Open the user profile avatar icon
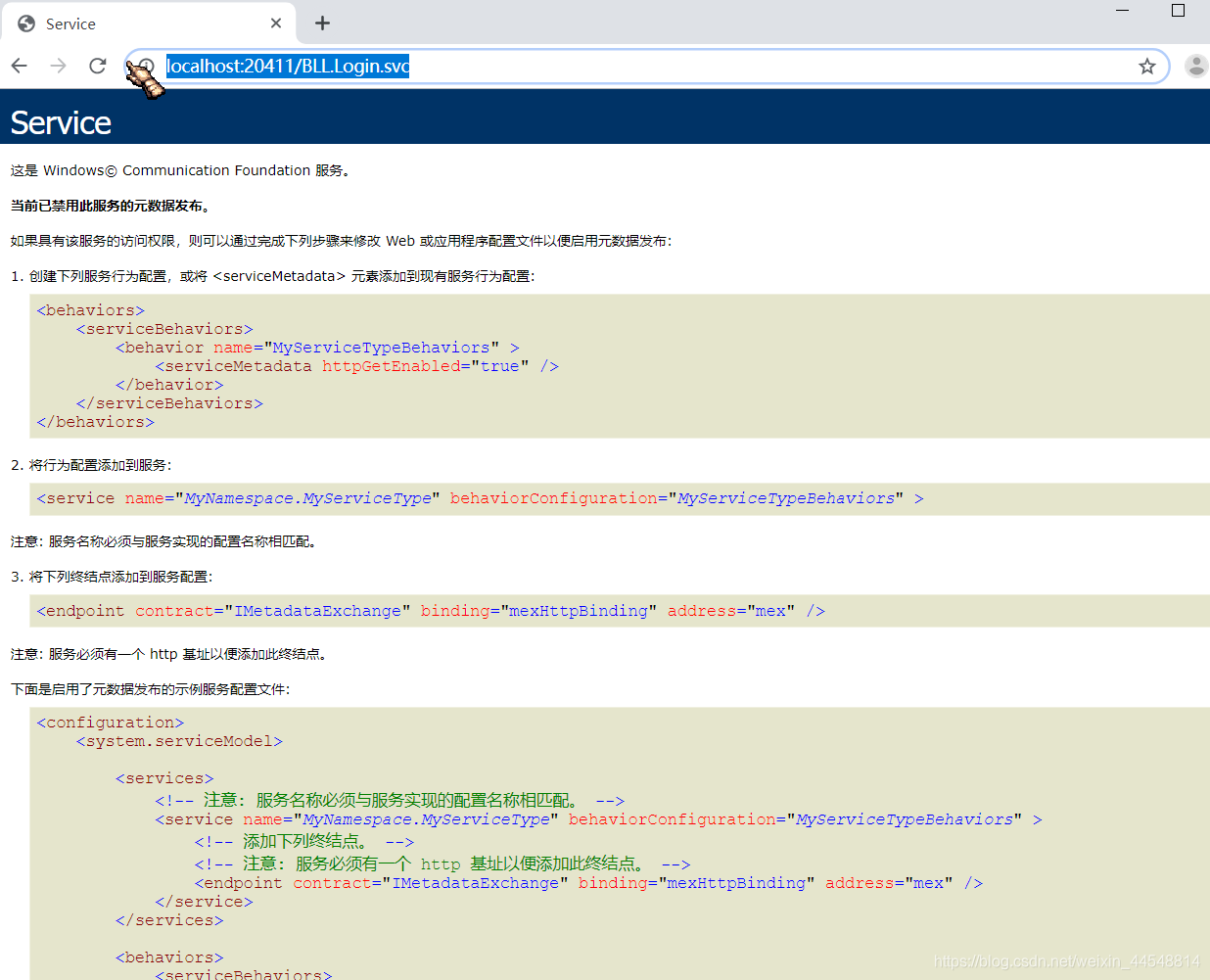The height and width of the screenshot is (980, 1210). (x=1196, y=66)
